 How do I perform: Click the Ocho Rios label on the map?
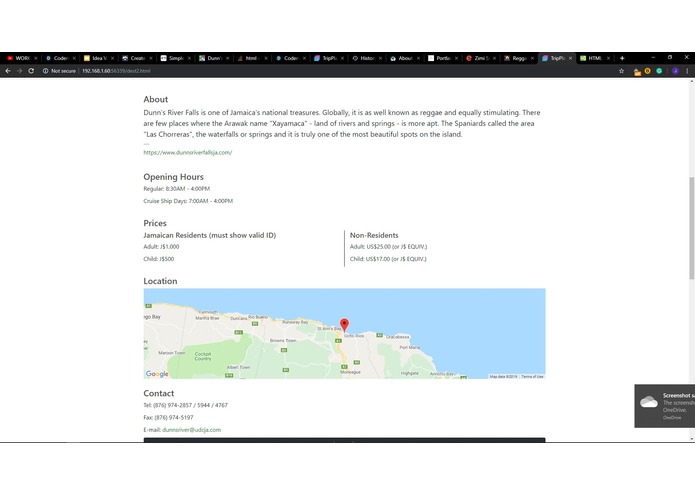click(354, 336)
